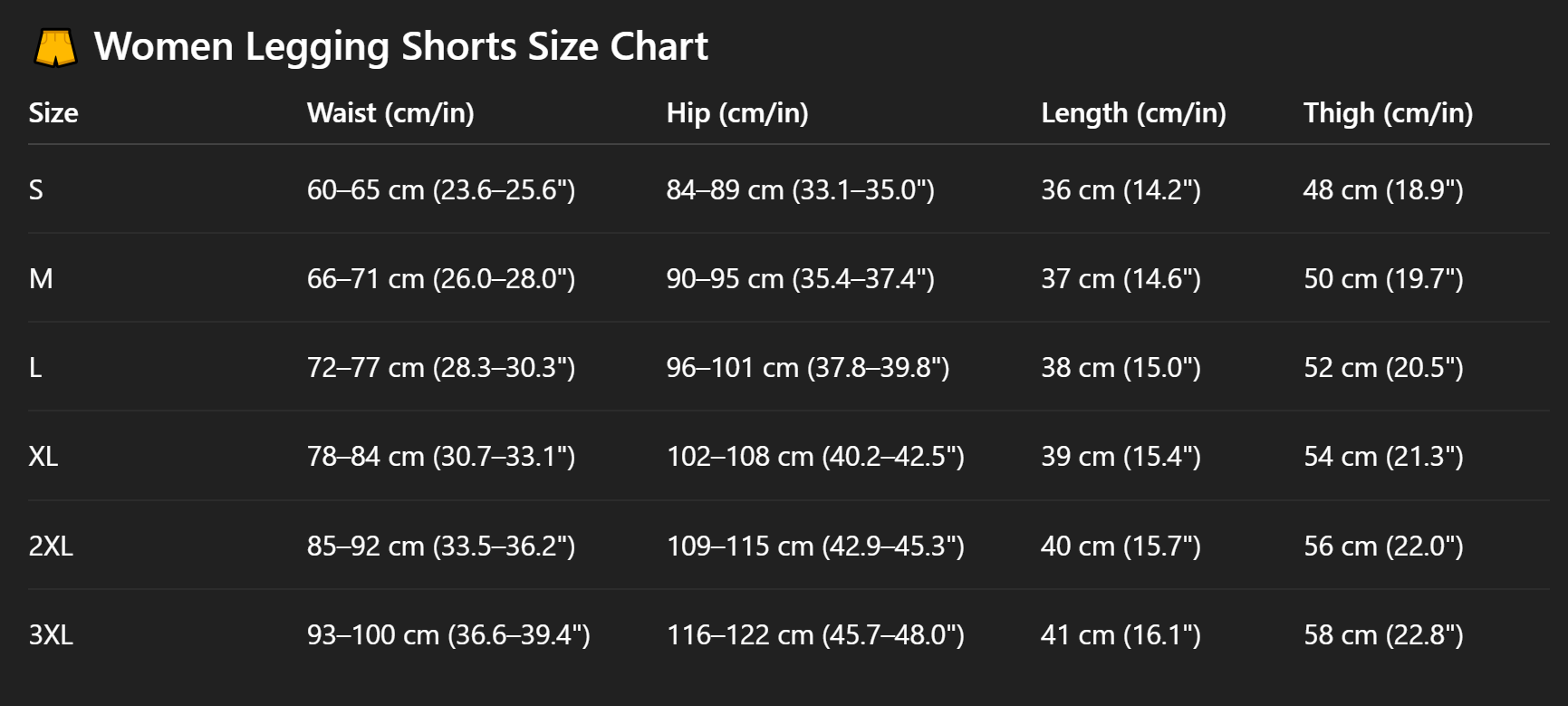Click the L size row label
Image resolution: width=1568 pixels, height=706 pixels.
pyautogui.click(x=35, y=367)
